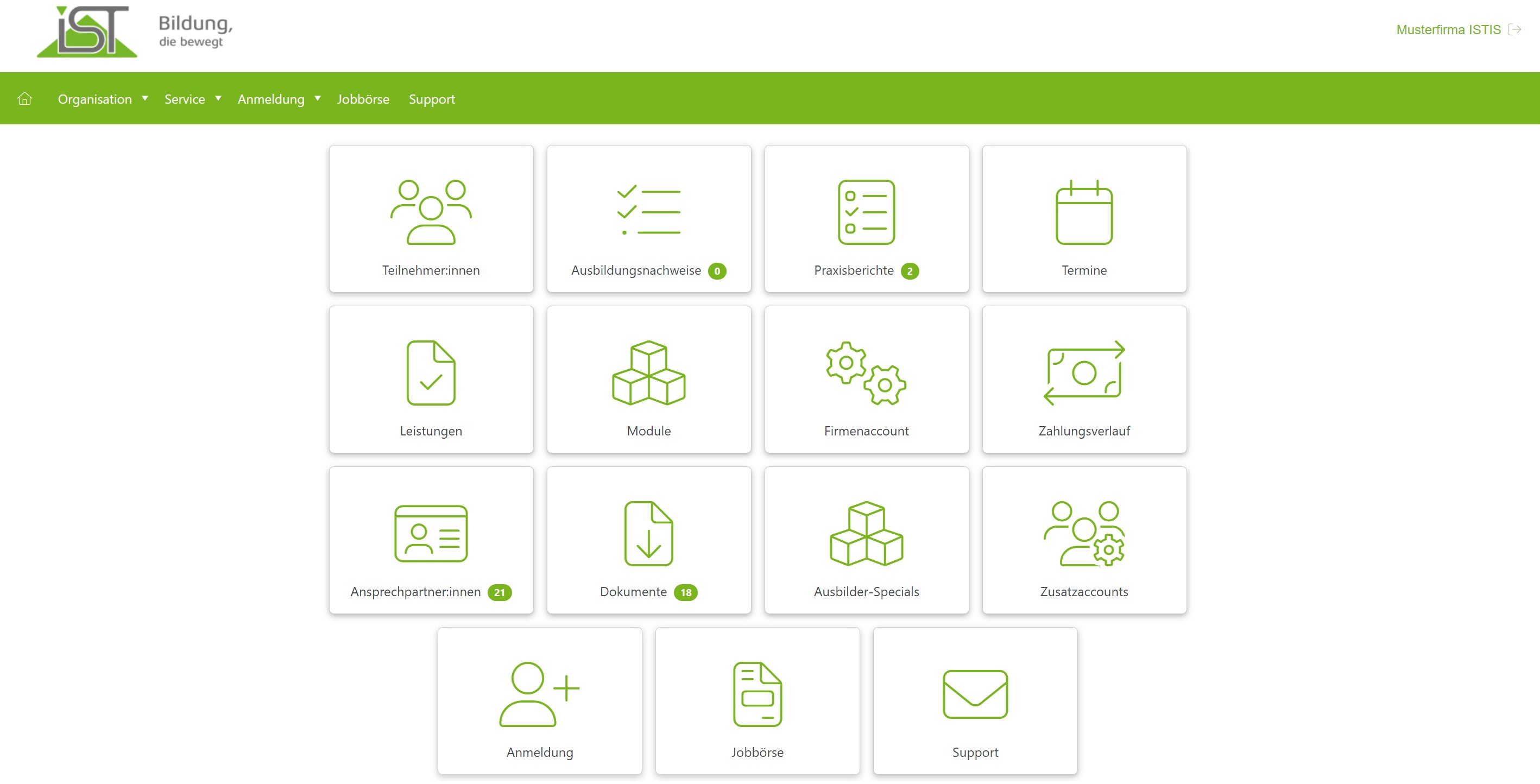
Task: Open Praxisberichte report list icon
Action: coord(866,212)
